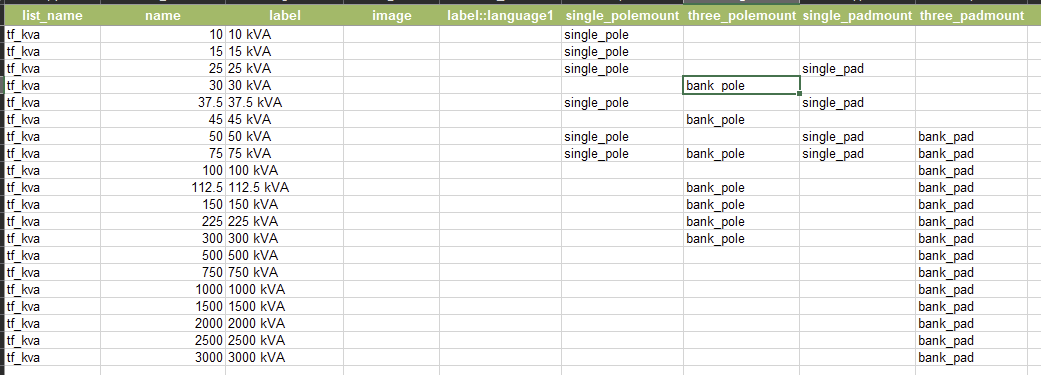Click the label::language1 header cell

coord(501,15)
